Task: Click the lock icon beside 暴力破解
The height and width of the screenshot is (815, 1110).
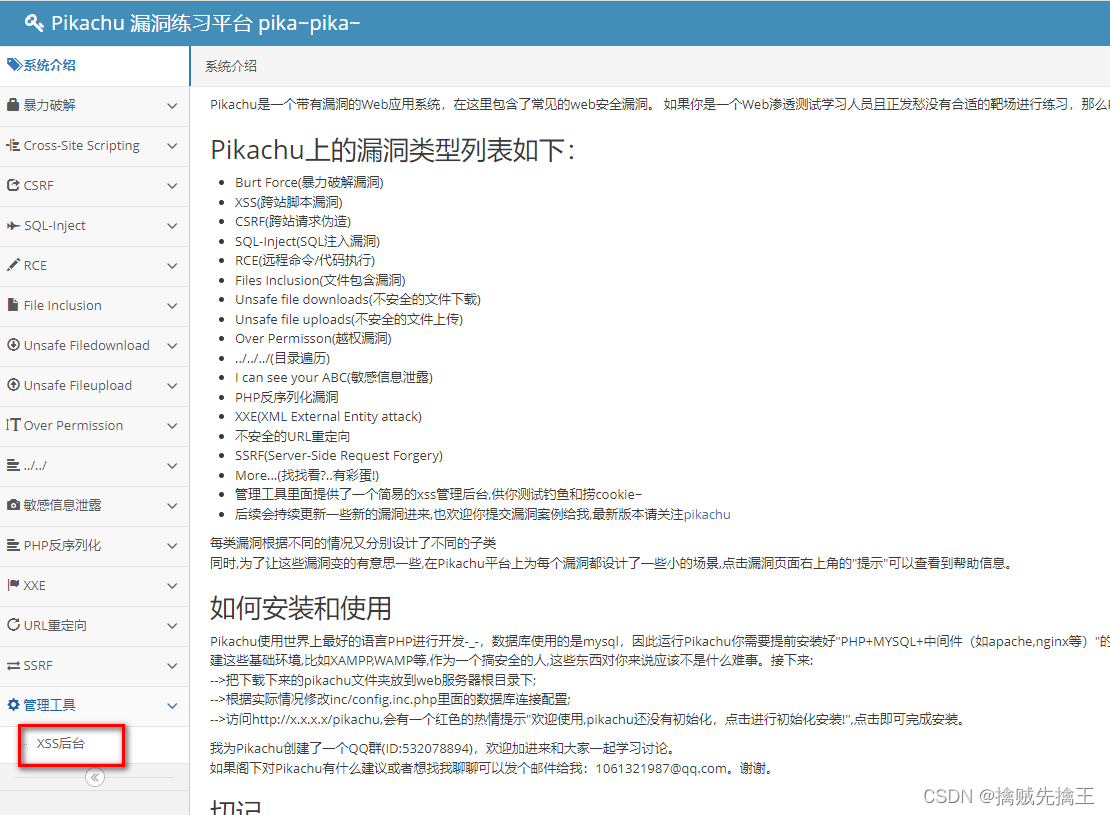Action: (x=13, y=105)
